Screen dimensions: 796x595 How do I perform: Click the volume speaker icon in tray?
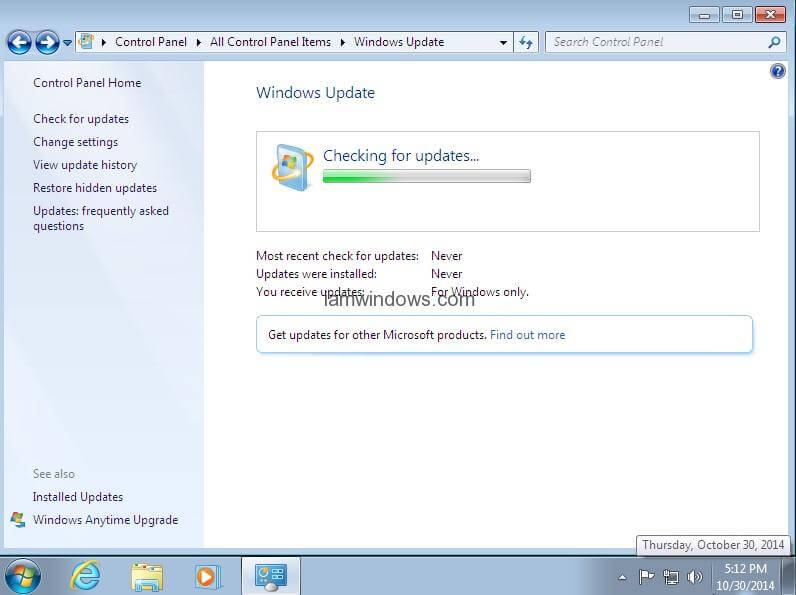click(694, 577)
